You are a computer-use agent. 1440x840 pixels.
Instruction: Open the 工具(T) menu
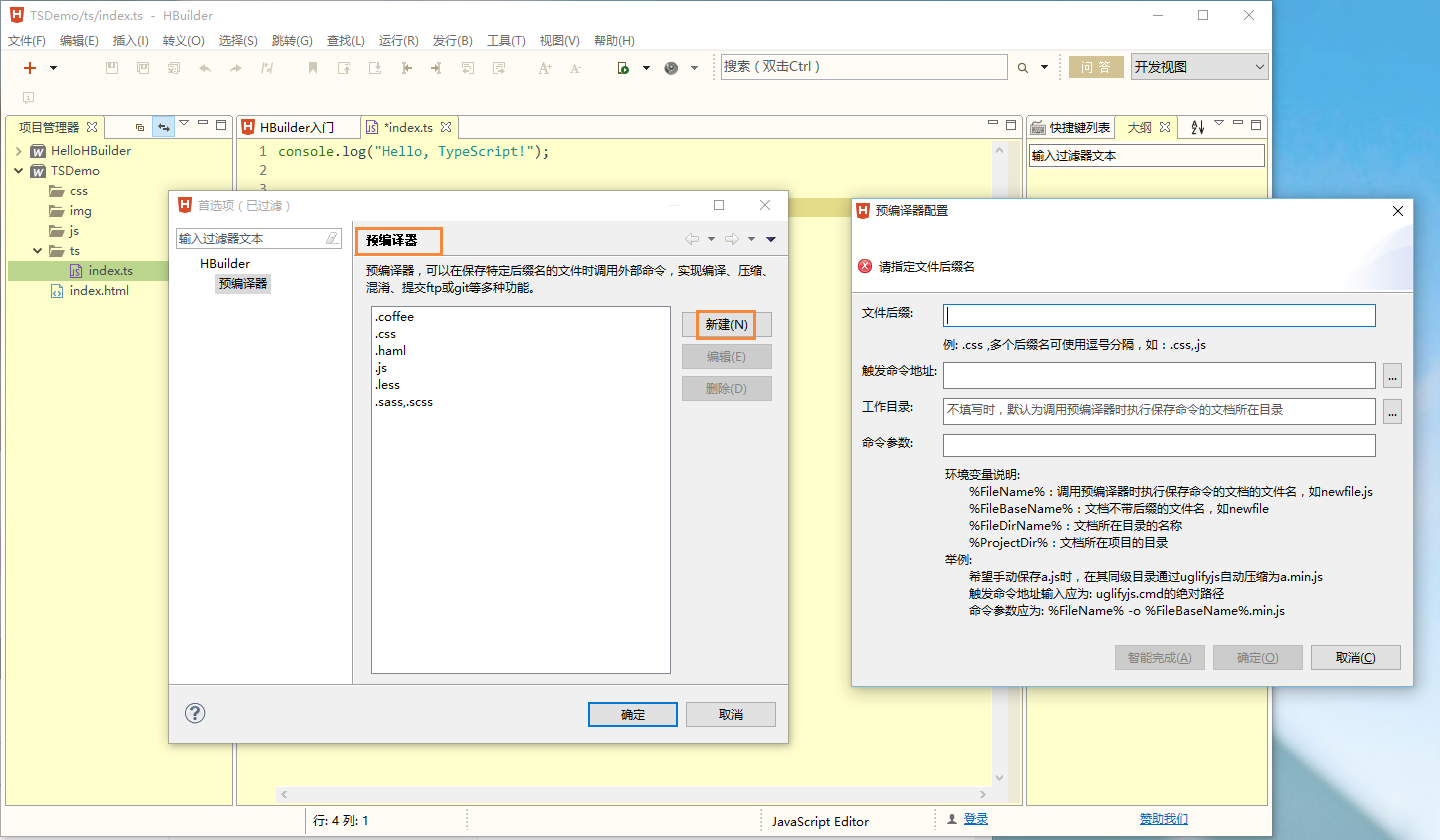click(x=506, y=40)
